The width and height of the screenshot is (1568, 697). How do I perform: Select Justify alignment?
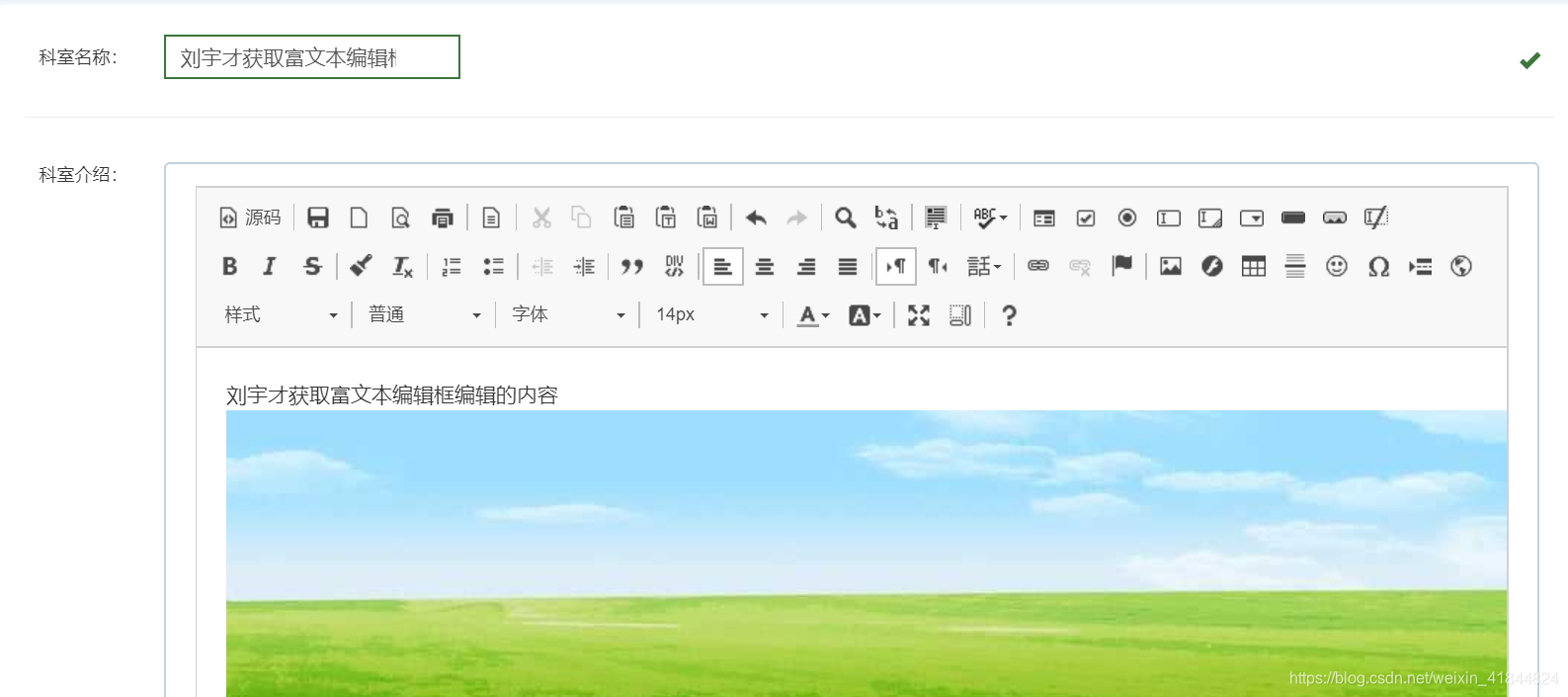(848, 266)
